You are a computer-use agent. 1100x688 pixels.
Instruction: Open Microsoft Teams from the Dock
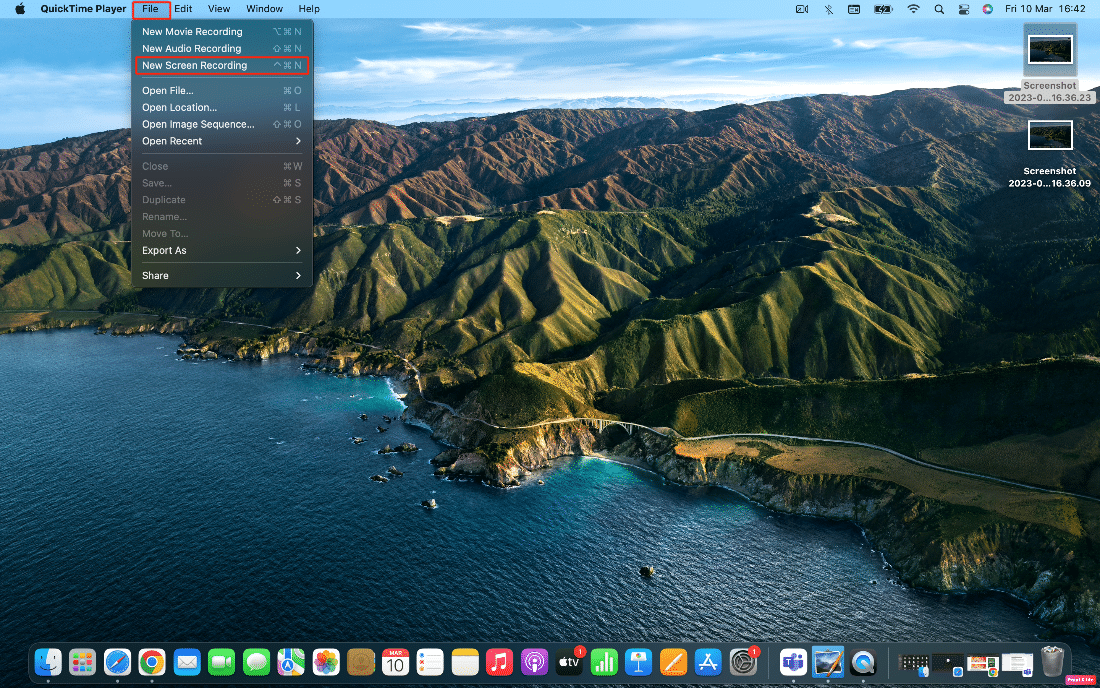(x=793, y=662)
